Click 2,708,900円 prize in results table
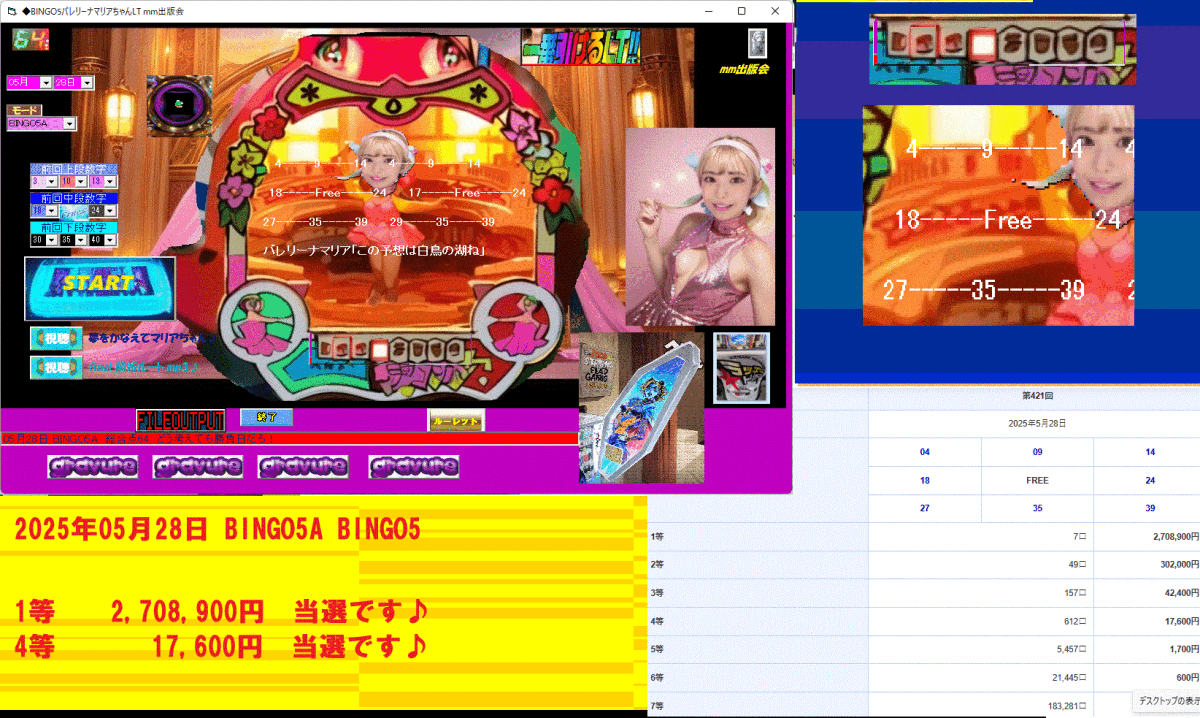Screen dimensions: 1200x718 point(1176,536)
